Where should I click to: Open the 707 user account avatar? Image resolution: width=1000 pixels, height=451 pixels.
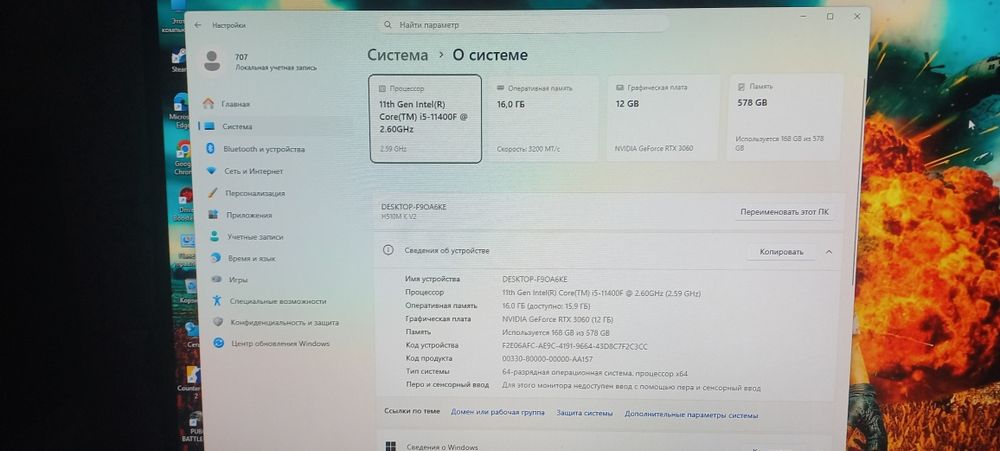[x=212, y=61]
